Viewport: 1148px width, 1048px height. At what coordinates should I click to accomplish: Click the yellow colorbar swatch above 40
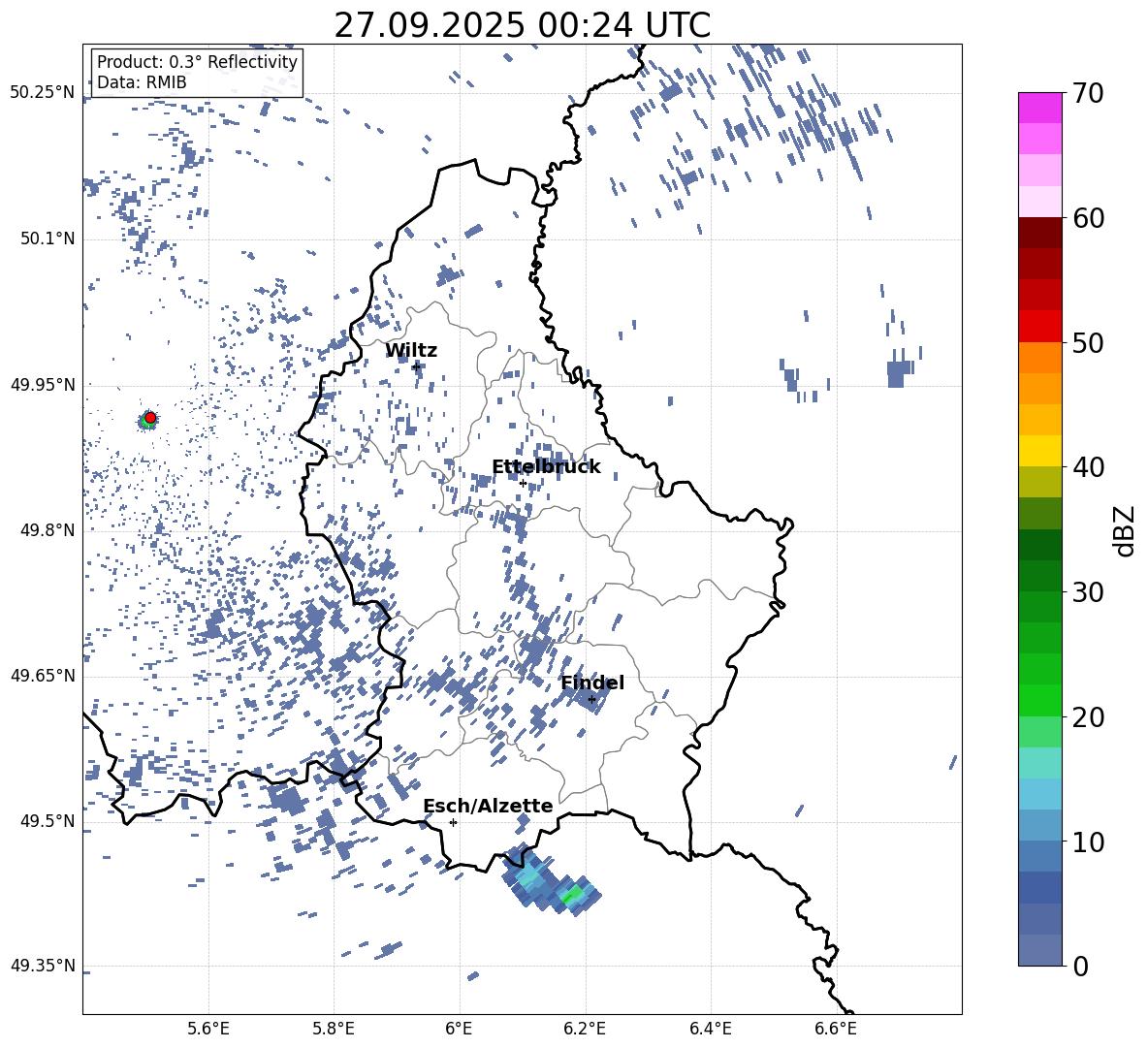tap(1039, 451)
